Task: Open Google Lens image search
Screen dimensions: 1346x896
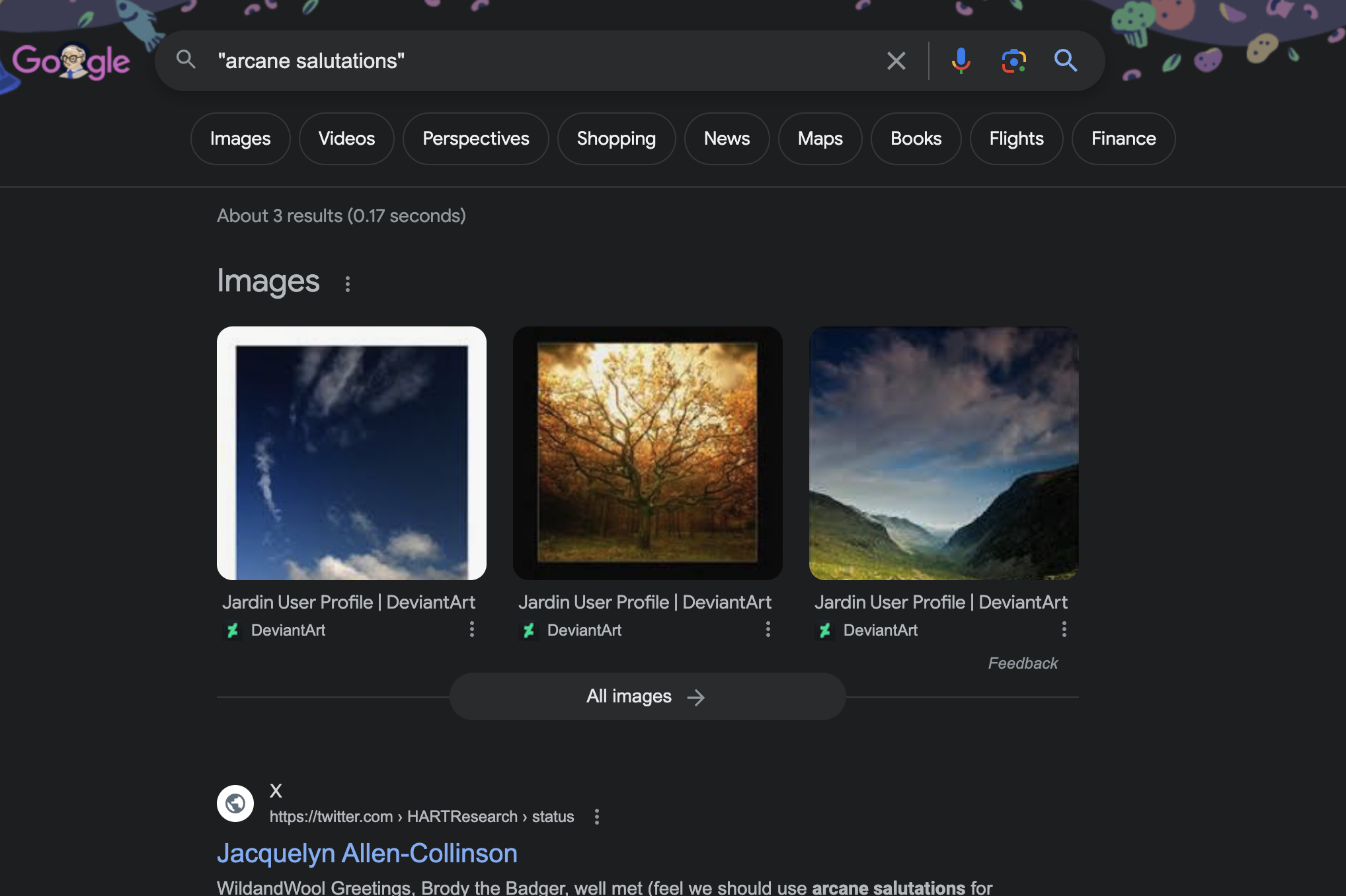Action: point(1013,61)
